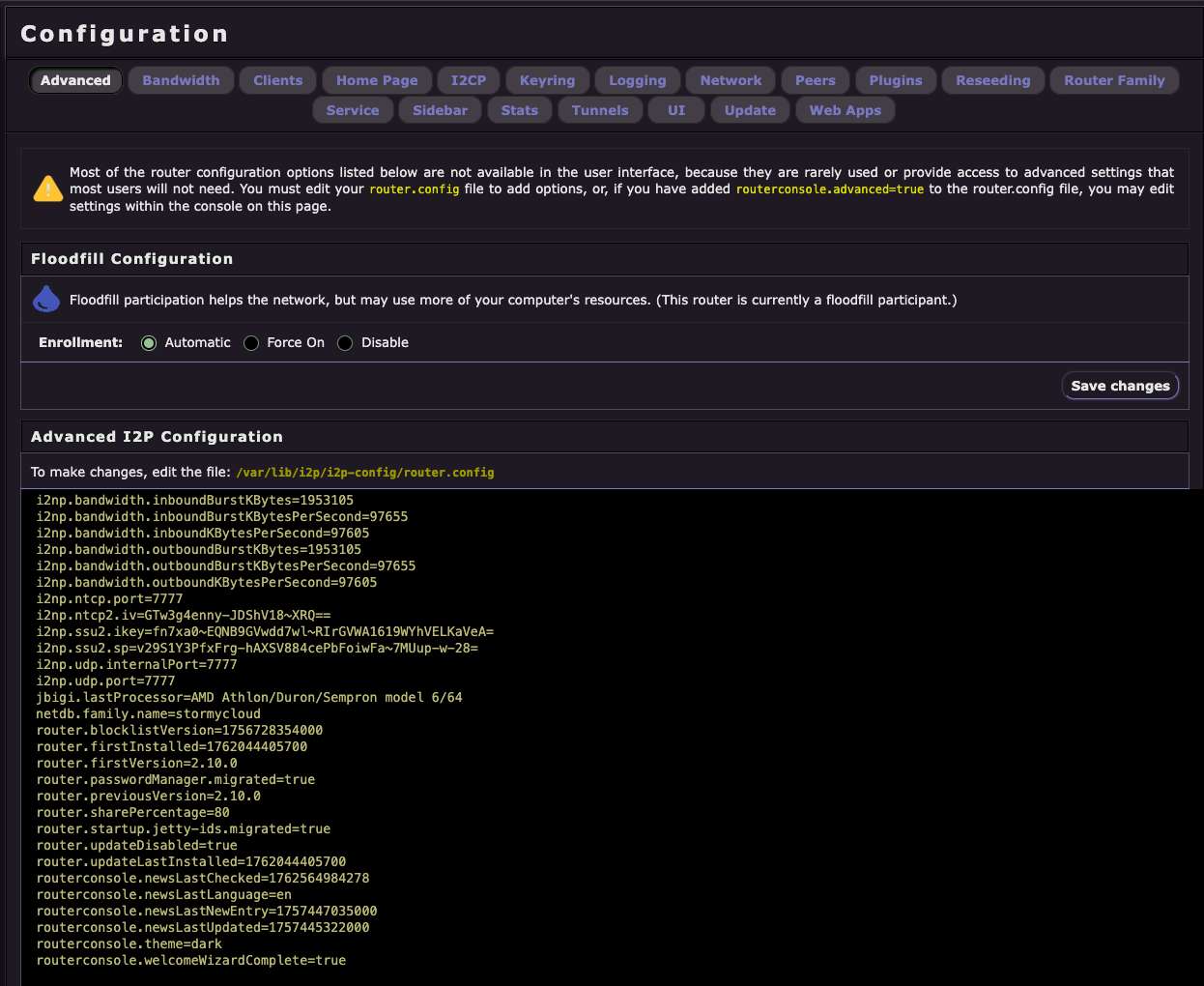Open the UI settings tab
This screenshot has width=1204, height=986.
pyautogui.click(x=675, y=109)
